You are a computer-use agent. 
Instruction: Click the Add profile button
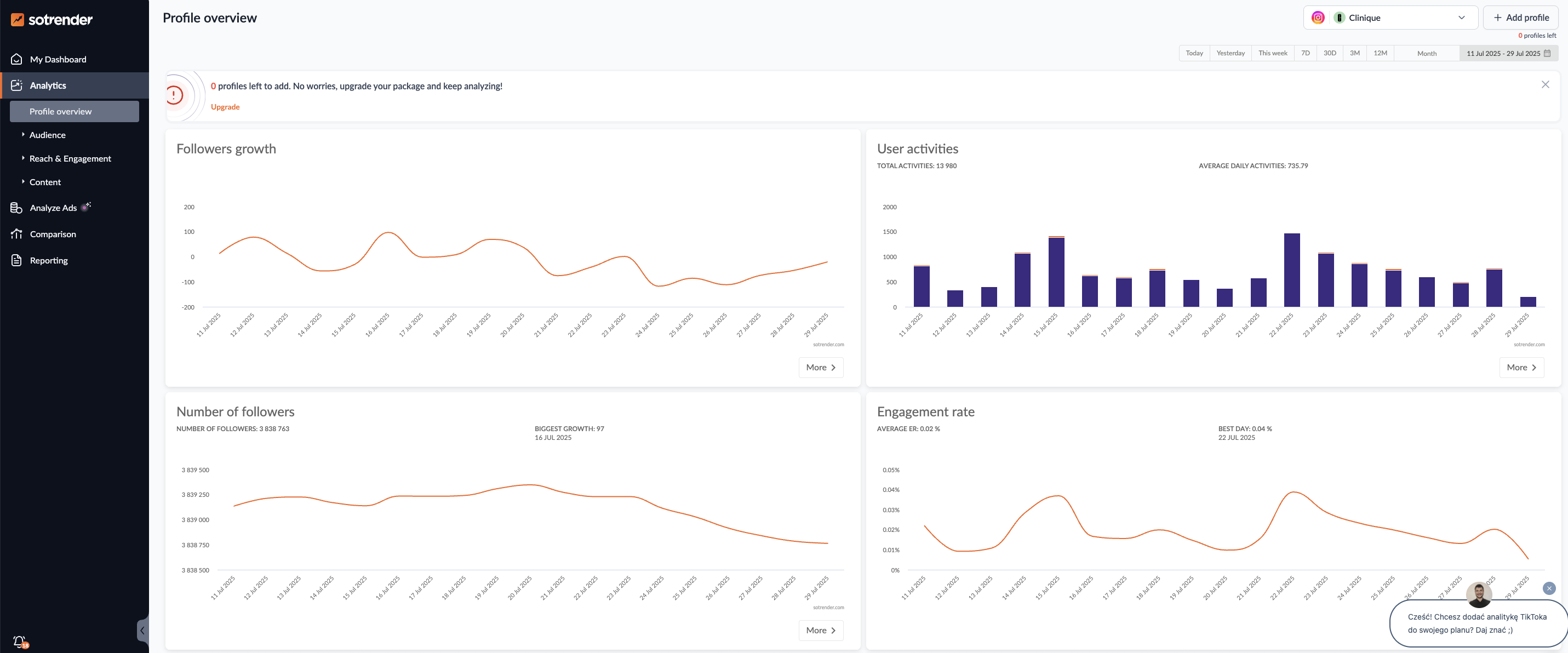1520,18
